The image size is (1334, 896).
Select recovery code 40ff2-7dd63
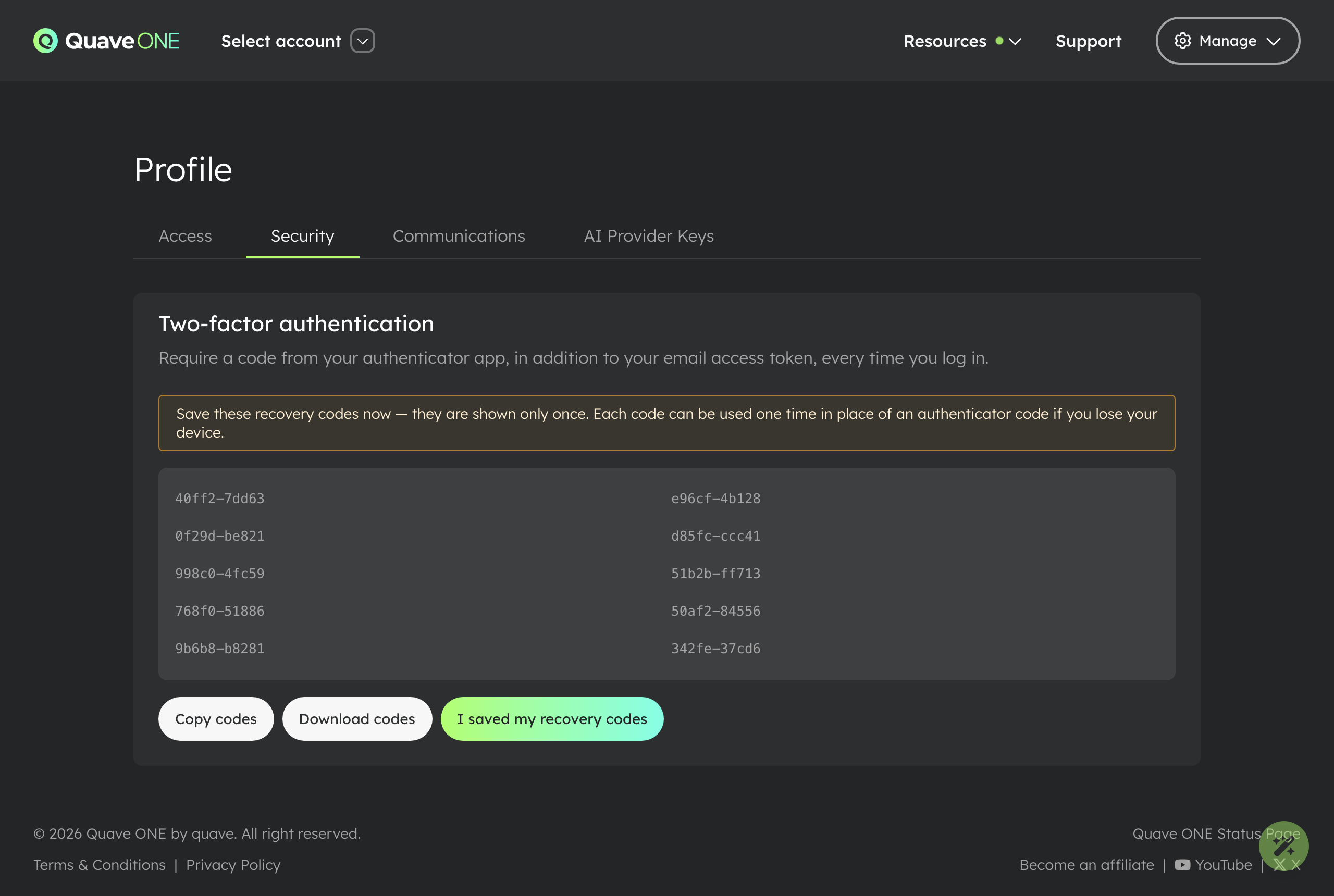pos(219,499)
